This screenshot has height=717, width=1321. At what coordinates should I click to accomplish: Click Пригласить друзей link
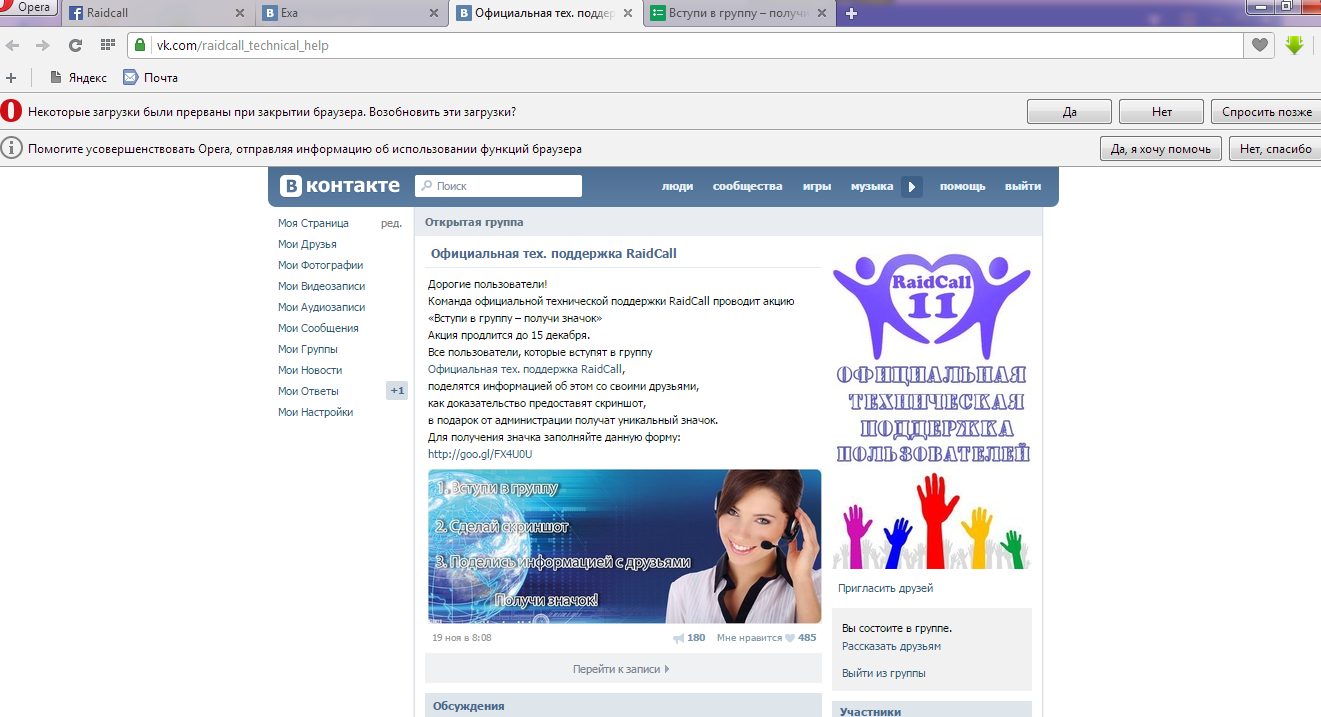coord(885,588)
